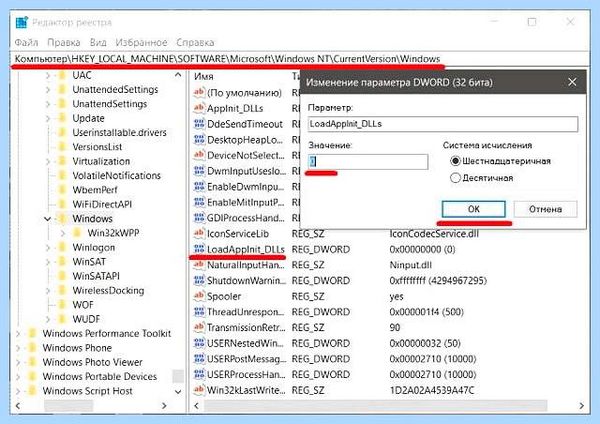Click the value 0xffffffff (4294967295)
The image size is (600, 424).
click(x=438, y=280)
